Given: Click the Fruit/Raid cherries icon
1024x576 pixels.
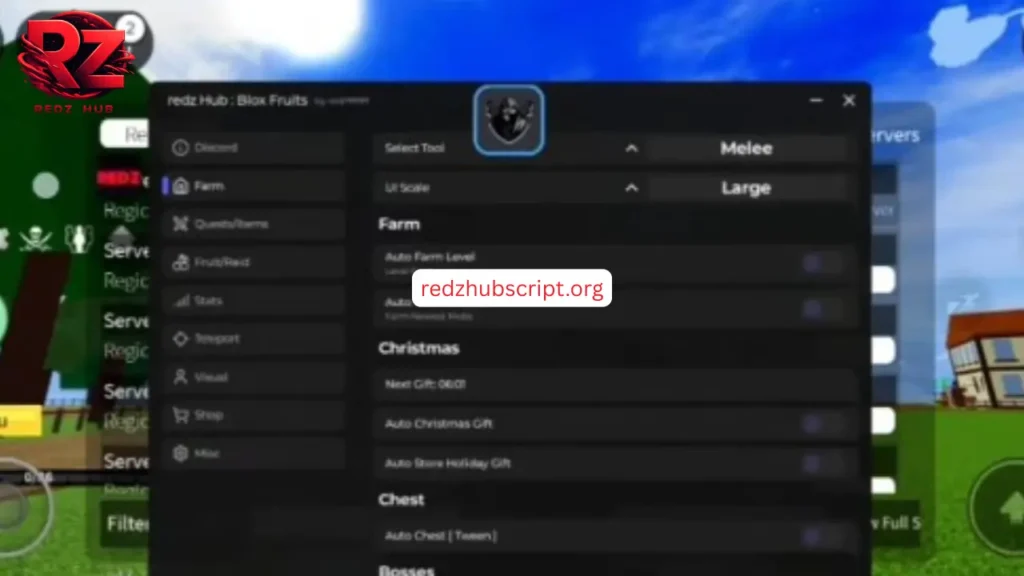Looking at the screenshot, I should pyautogui.click(x=180, y=263).
